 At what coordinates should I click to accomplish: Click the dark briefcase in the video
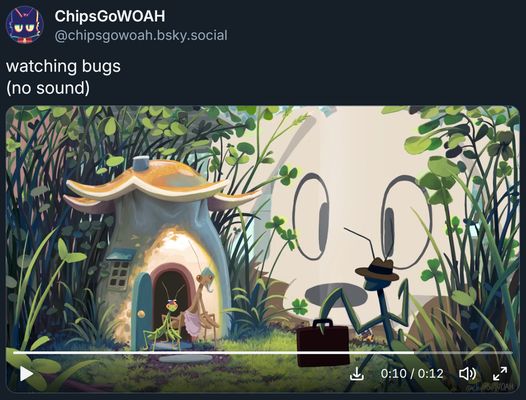click(x=323, y=342)
